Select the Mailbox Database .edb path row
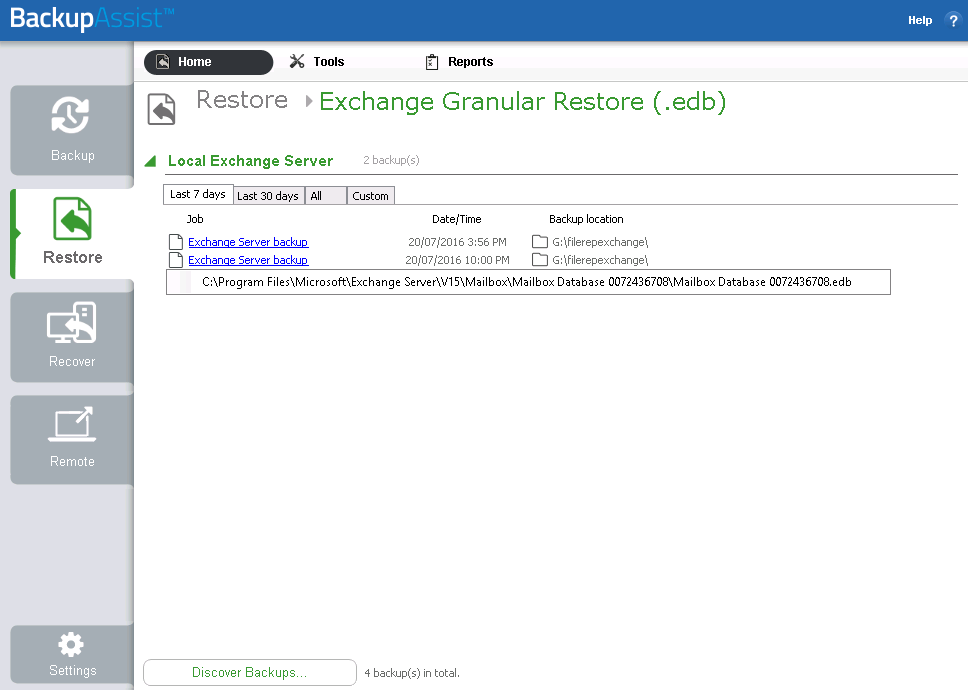 pos(528,282)
